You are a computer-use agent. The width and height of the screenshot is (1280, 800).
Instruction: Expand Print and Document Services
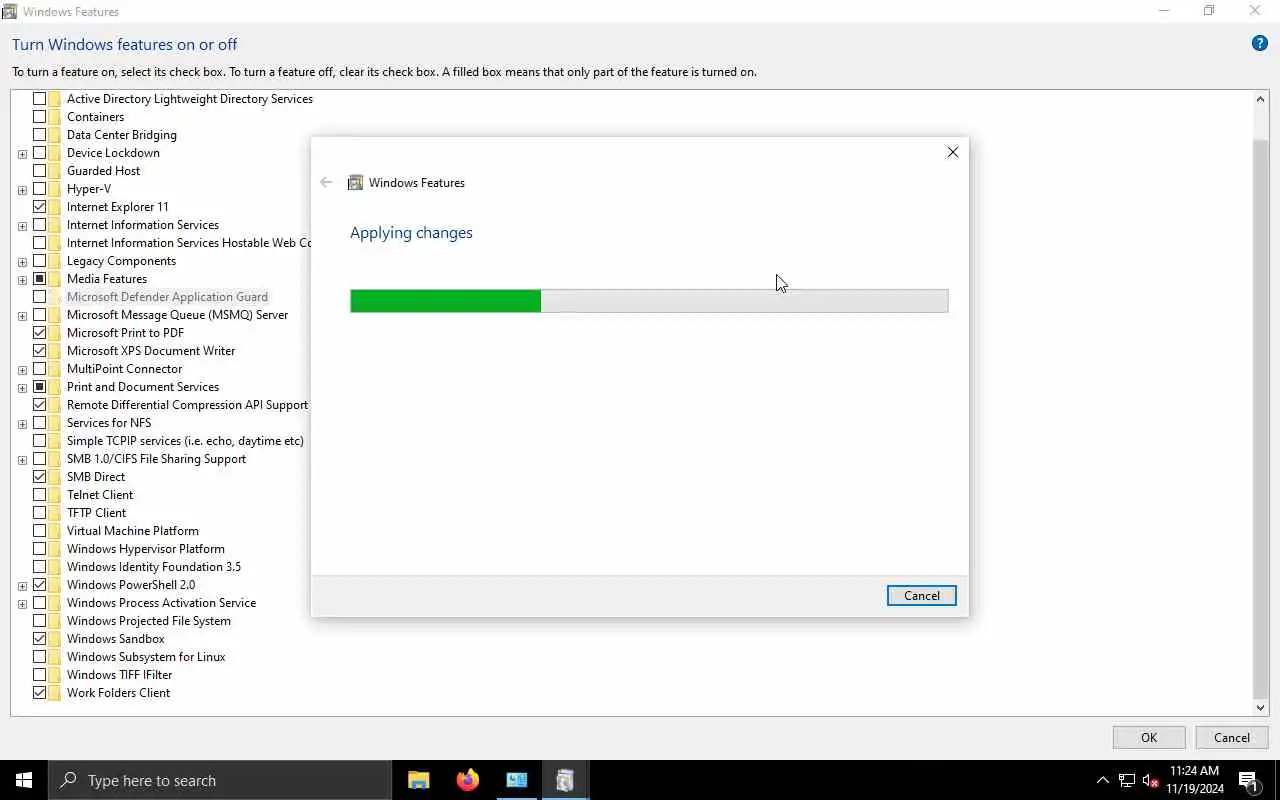point(22,388)
